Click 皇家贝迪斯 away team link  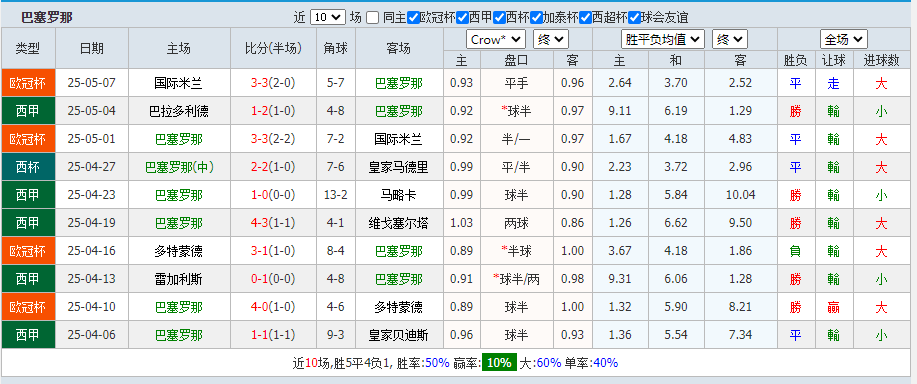click(x=398, y=335)
